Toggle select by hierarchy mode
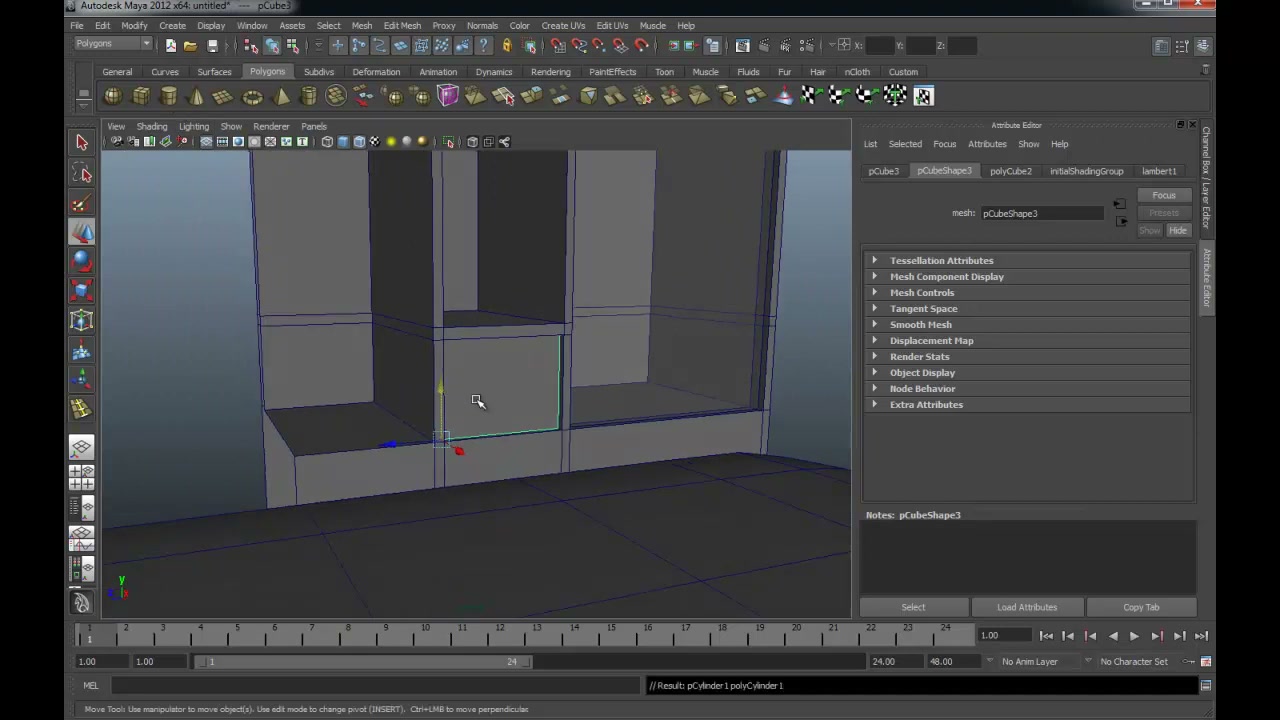 pyautogui.click(x=251, y=45)
